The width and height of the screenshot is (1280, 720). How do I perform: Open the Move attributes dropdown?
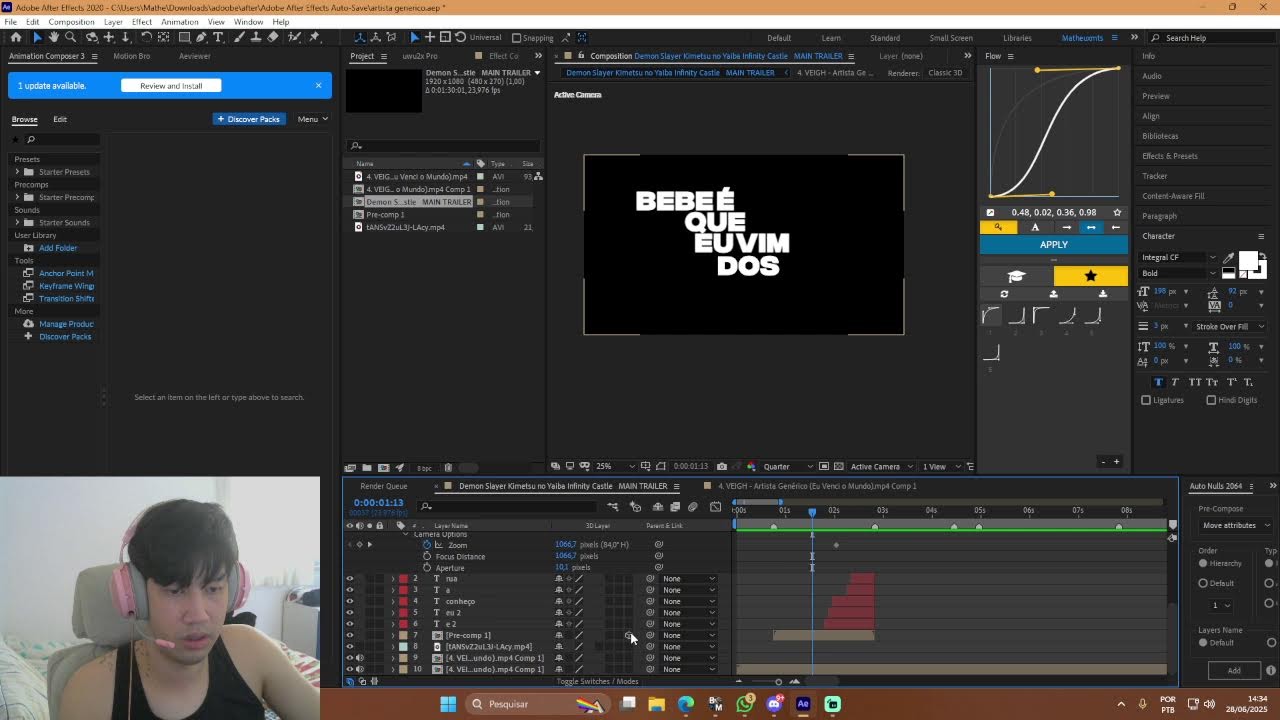(x=1235, y=525)
